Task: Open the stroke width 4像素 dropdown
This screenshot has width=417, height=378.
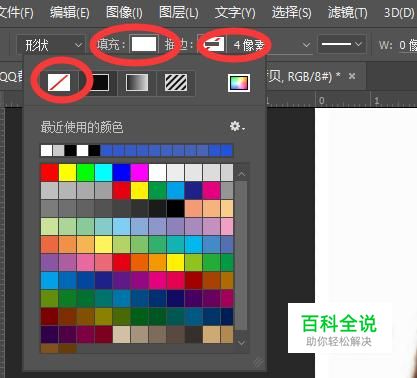Action: tap(306, 45)
